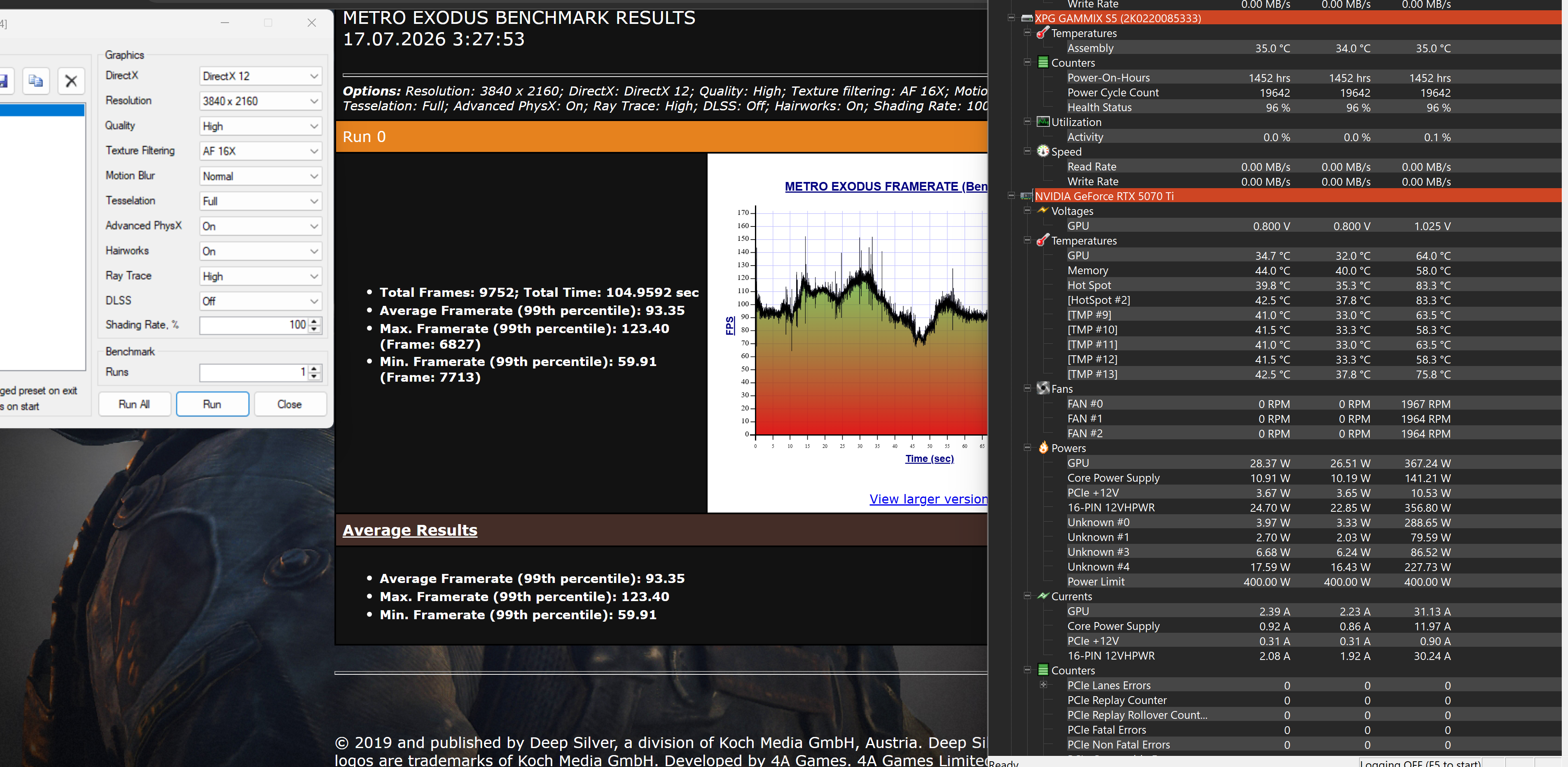Screen dimensions: 1568x767
Task: Open the View larger version link
Action: click(928, 499)
